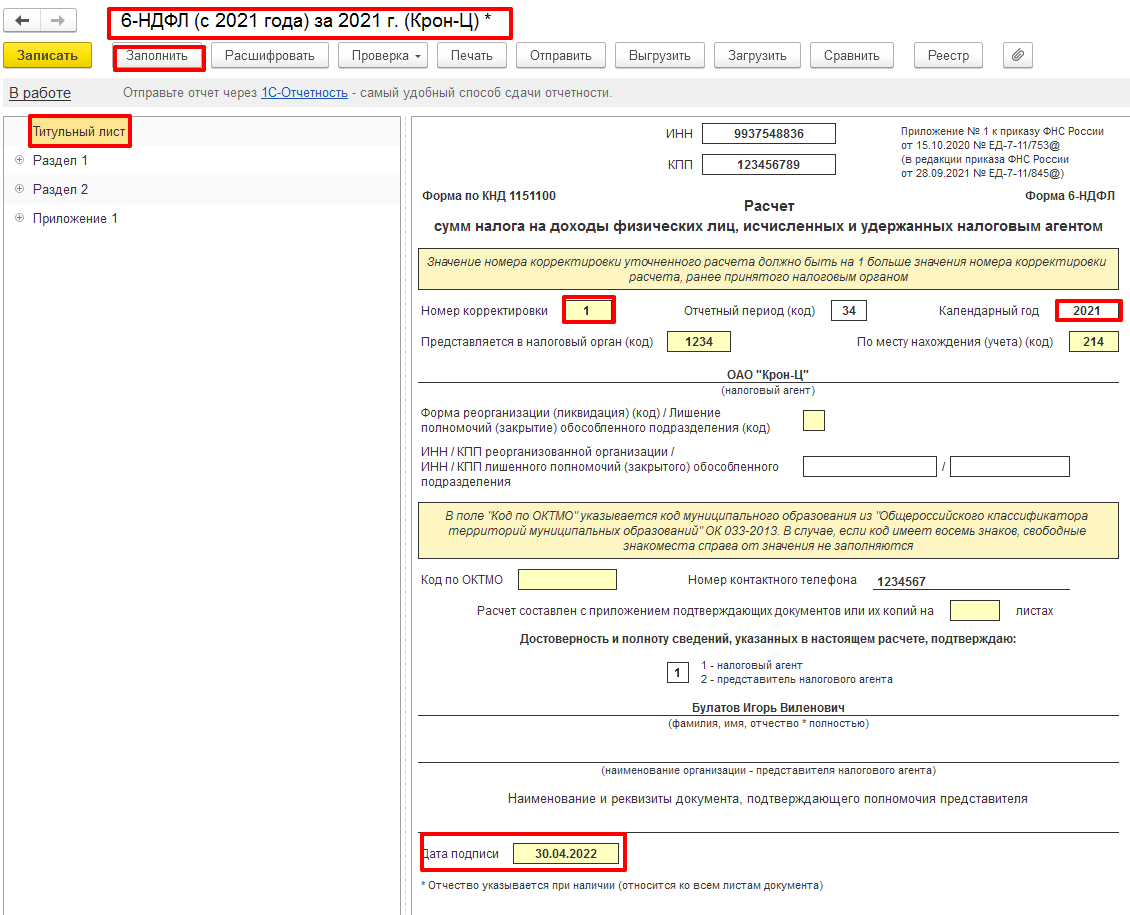Follow the 1С-Отчетность link
1130x915 pixels.
304,93
